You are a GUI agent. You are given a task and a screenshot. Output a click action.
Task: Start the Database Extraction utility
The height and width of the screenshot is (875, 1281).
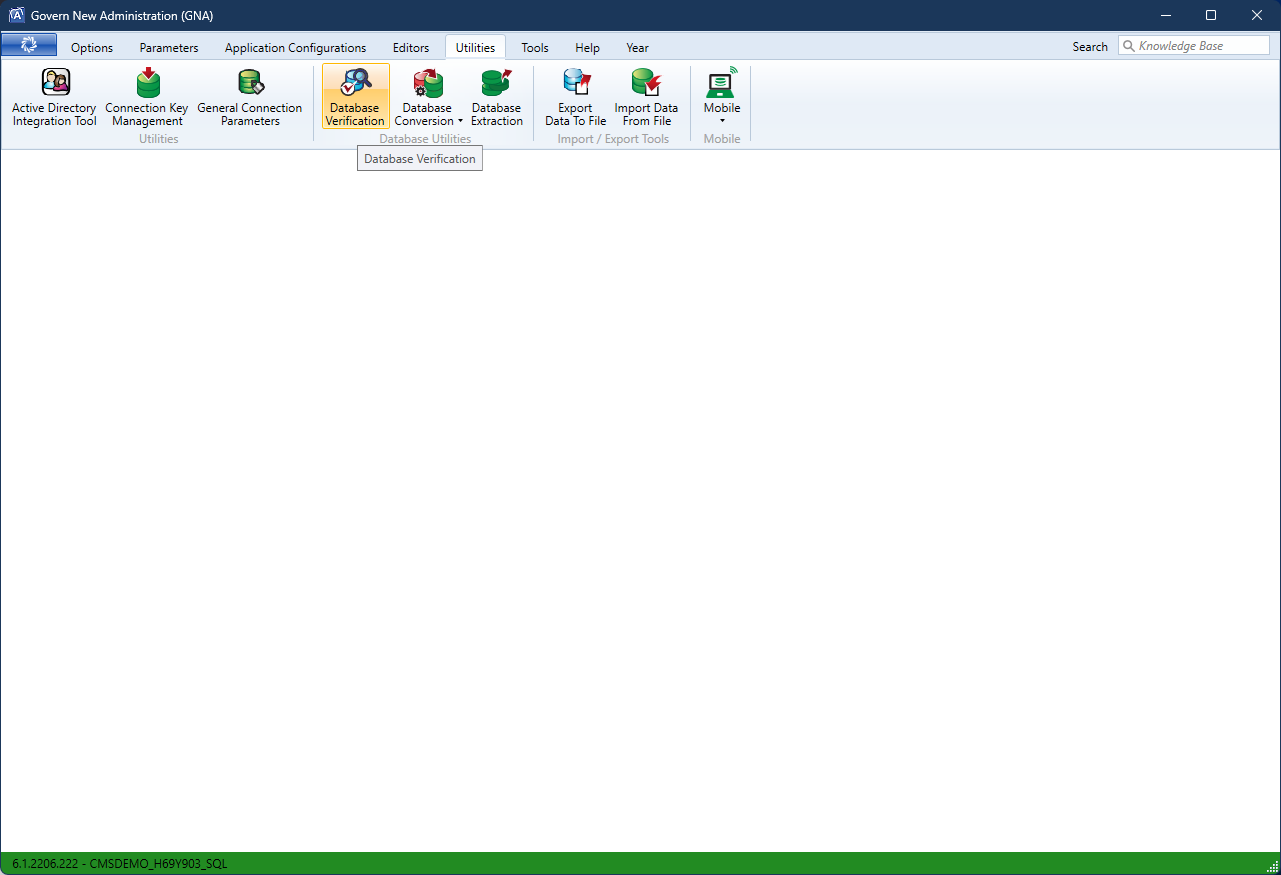(497, 97)
